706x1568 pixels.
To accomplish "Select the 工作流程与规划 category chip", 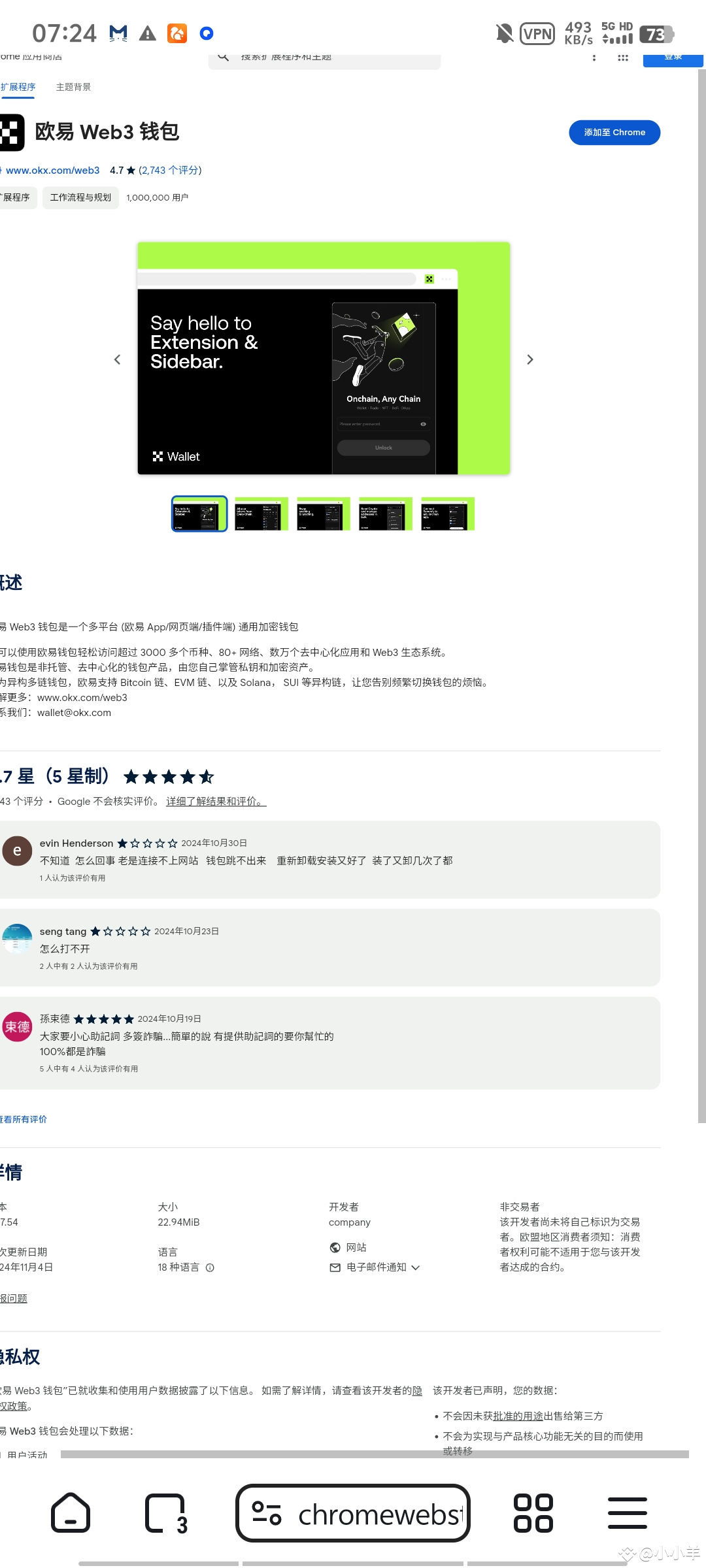I will coord(80,197).
